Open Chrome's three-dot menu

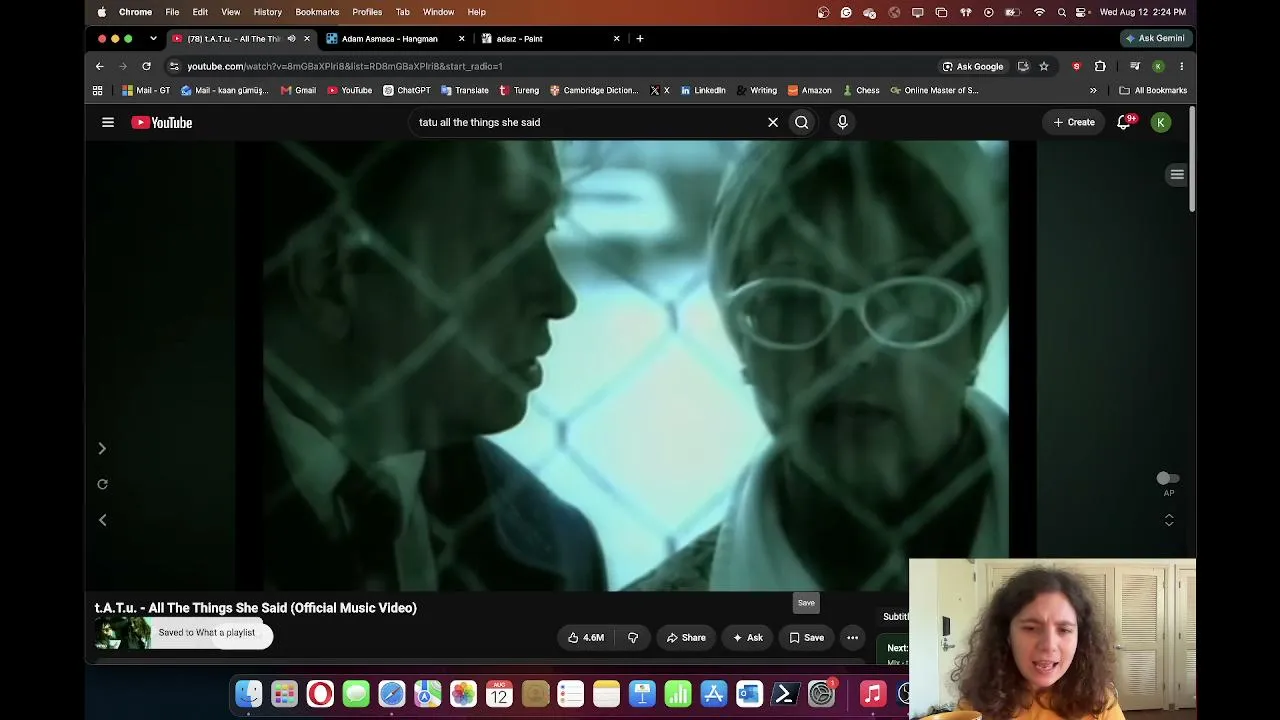click(x=1181, y=66)
